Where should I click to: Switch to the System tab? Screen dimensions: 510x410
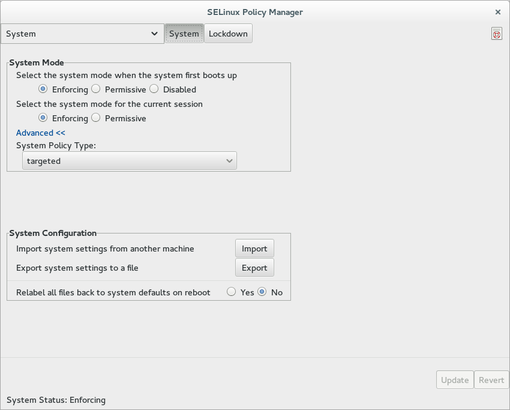[184, 34]
